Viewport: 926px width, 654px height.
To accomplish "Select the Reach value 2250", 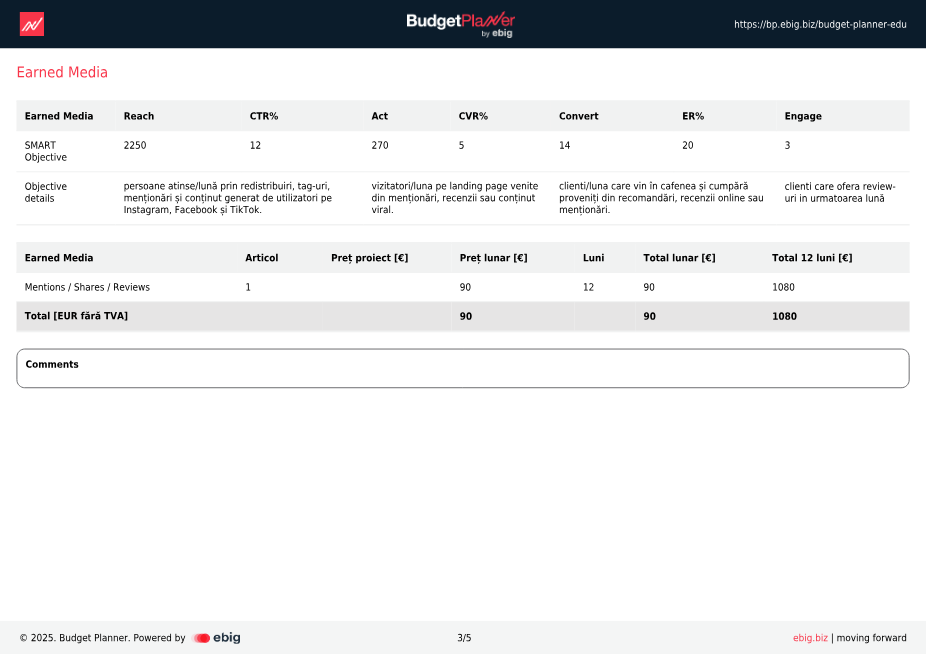I will click(x=135, y=145).
